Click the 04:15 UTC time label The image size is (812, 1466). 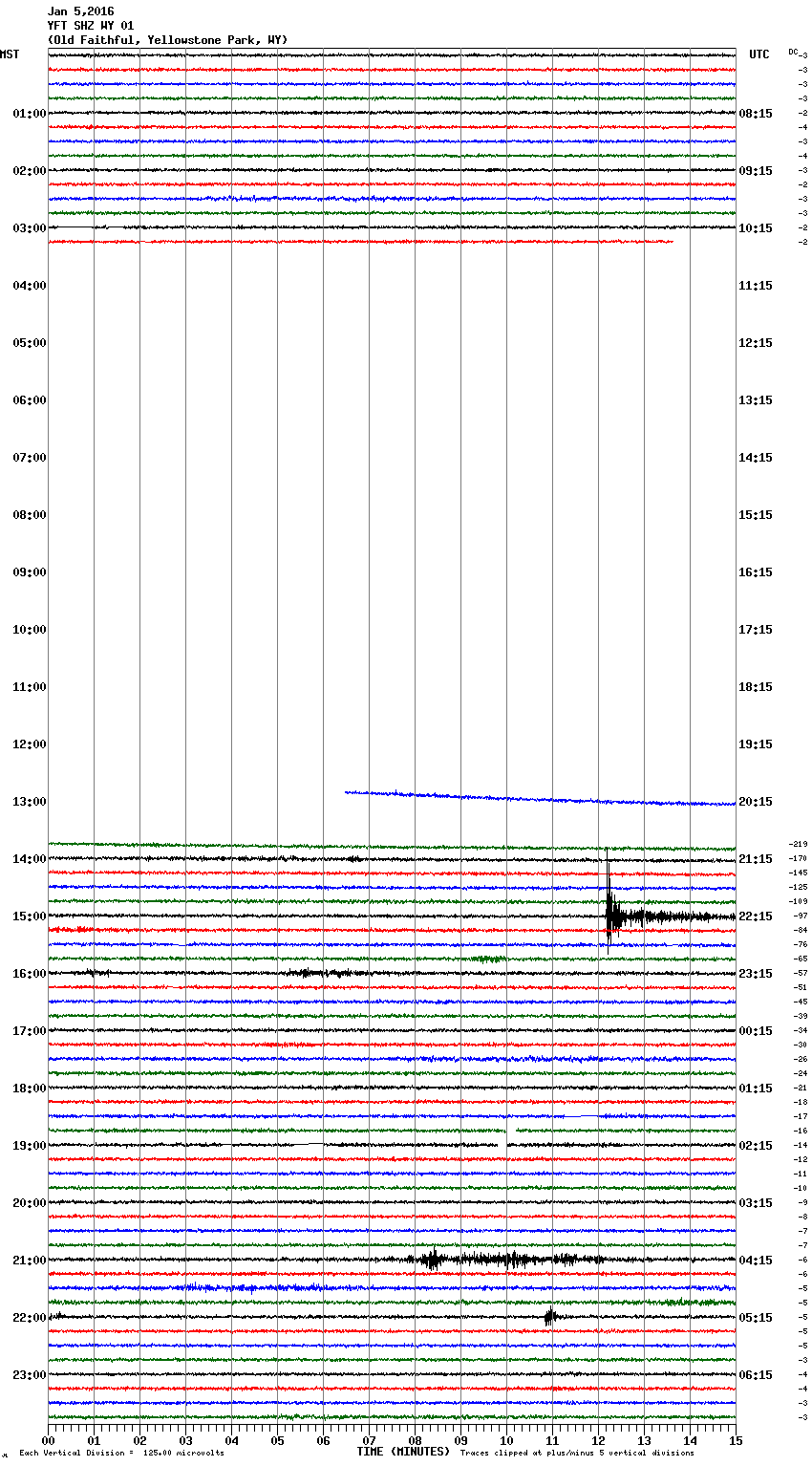756,1261
